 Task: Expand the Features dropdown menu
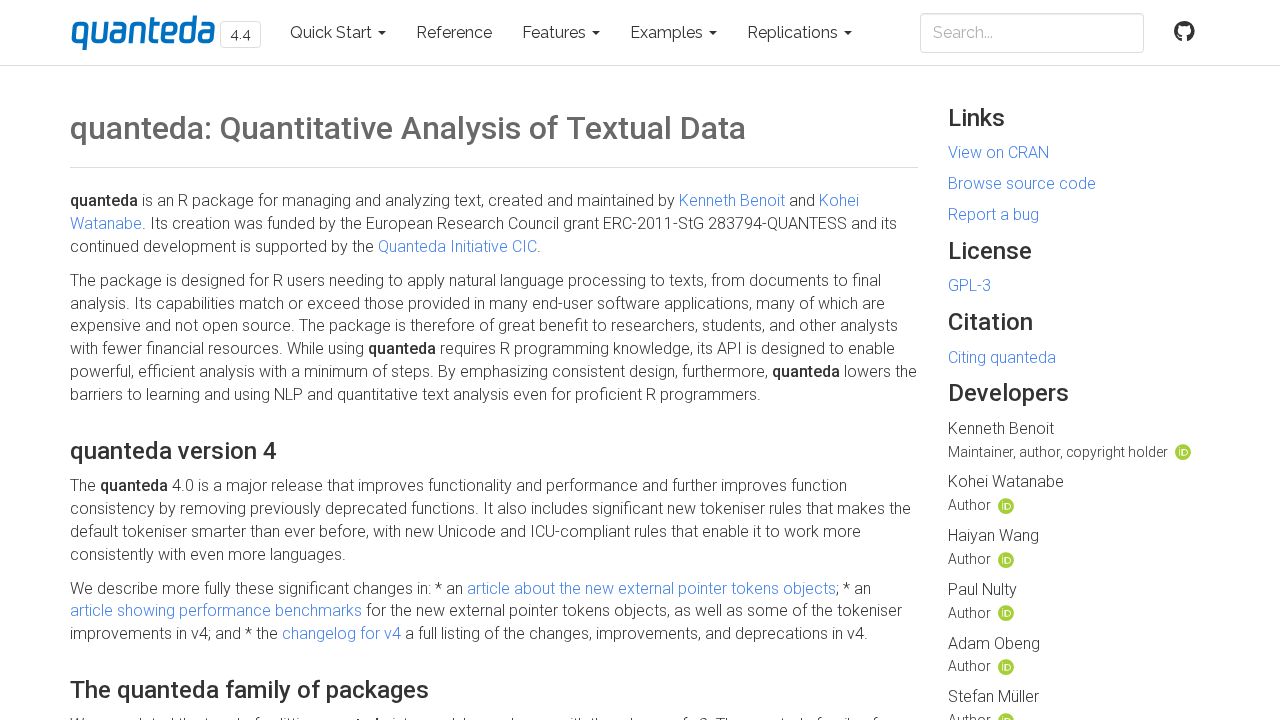(561, 33)
